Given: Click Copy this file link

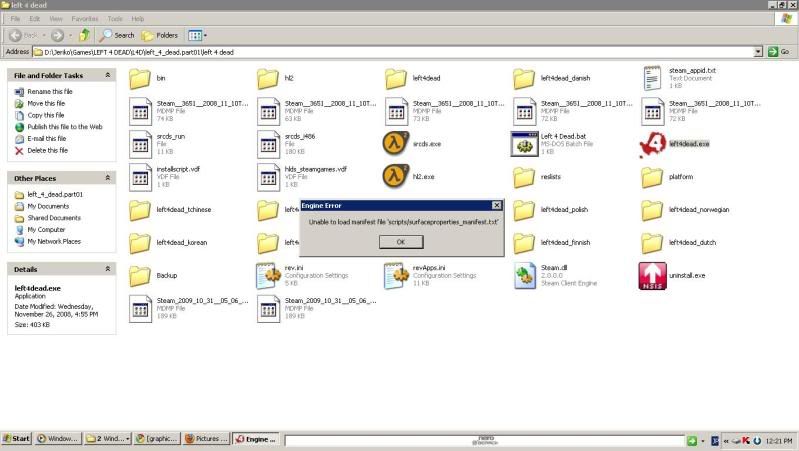Looking at the screenshot, I should [x=45, y=115].
